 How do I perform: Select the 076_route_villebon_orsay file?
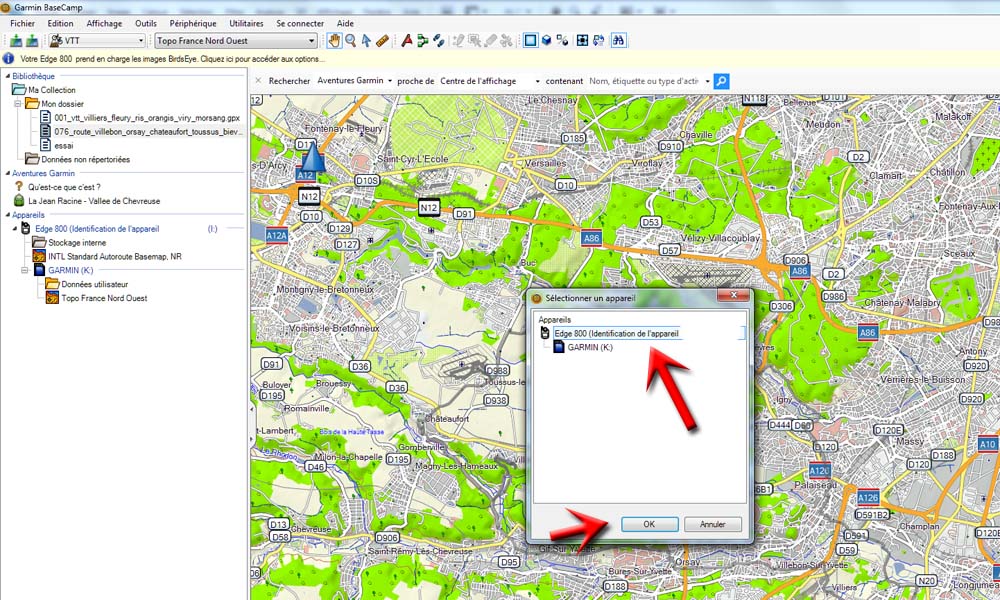148,132
